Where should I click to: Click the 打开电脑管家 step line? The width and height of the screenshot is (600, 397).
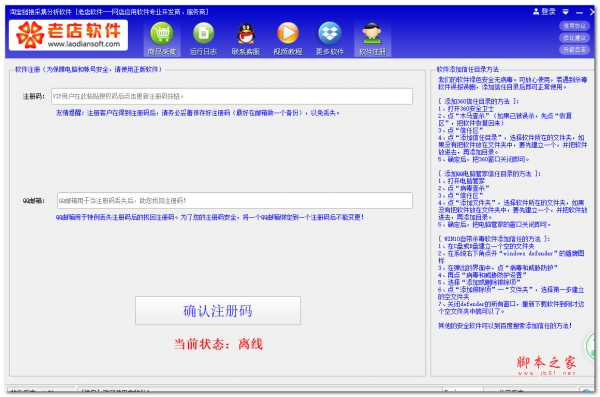(x=461, y=181)
